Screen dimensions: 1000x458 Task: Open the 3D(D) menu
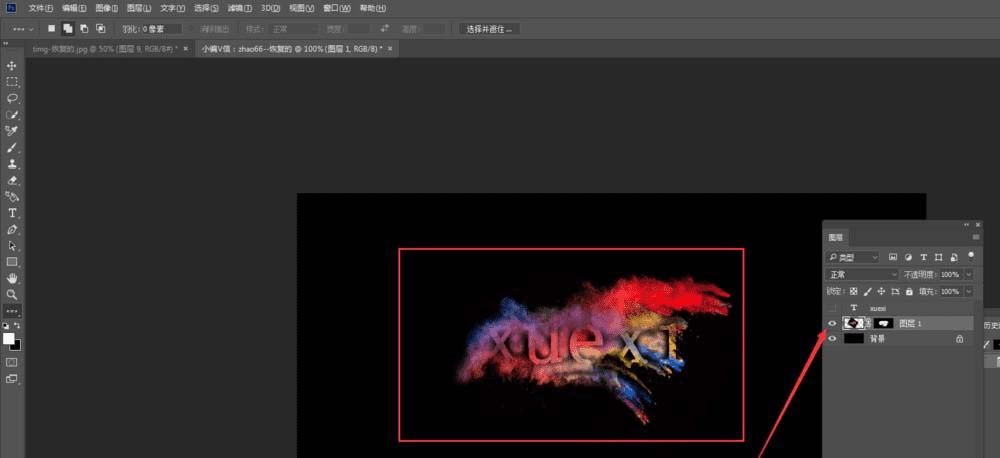[270, 8]
